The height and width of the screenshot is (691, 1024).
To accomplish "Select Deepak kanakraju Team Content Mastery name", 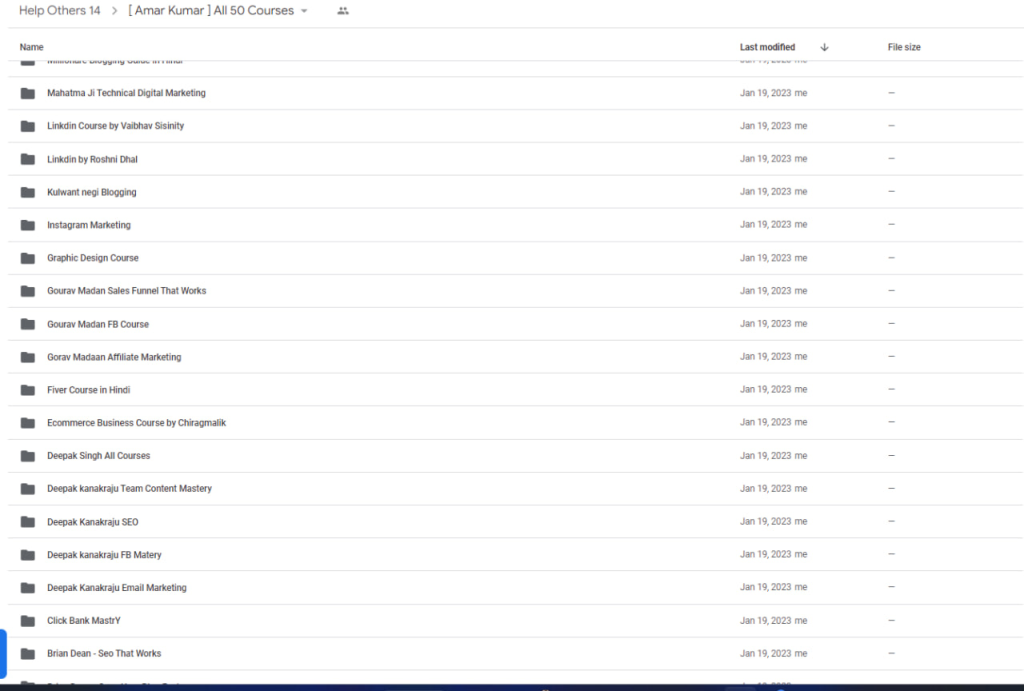I will tap(129, 489).
